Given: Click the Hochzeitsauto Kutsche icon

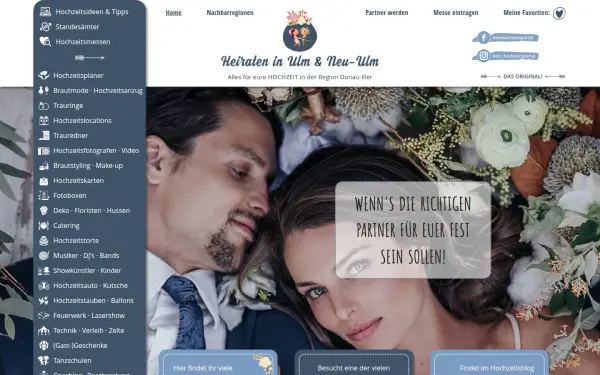Looking at the screenshot, I should [44, 285].
